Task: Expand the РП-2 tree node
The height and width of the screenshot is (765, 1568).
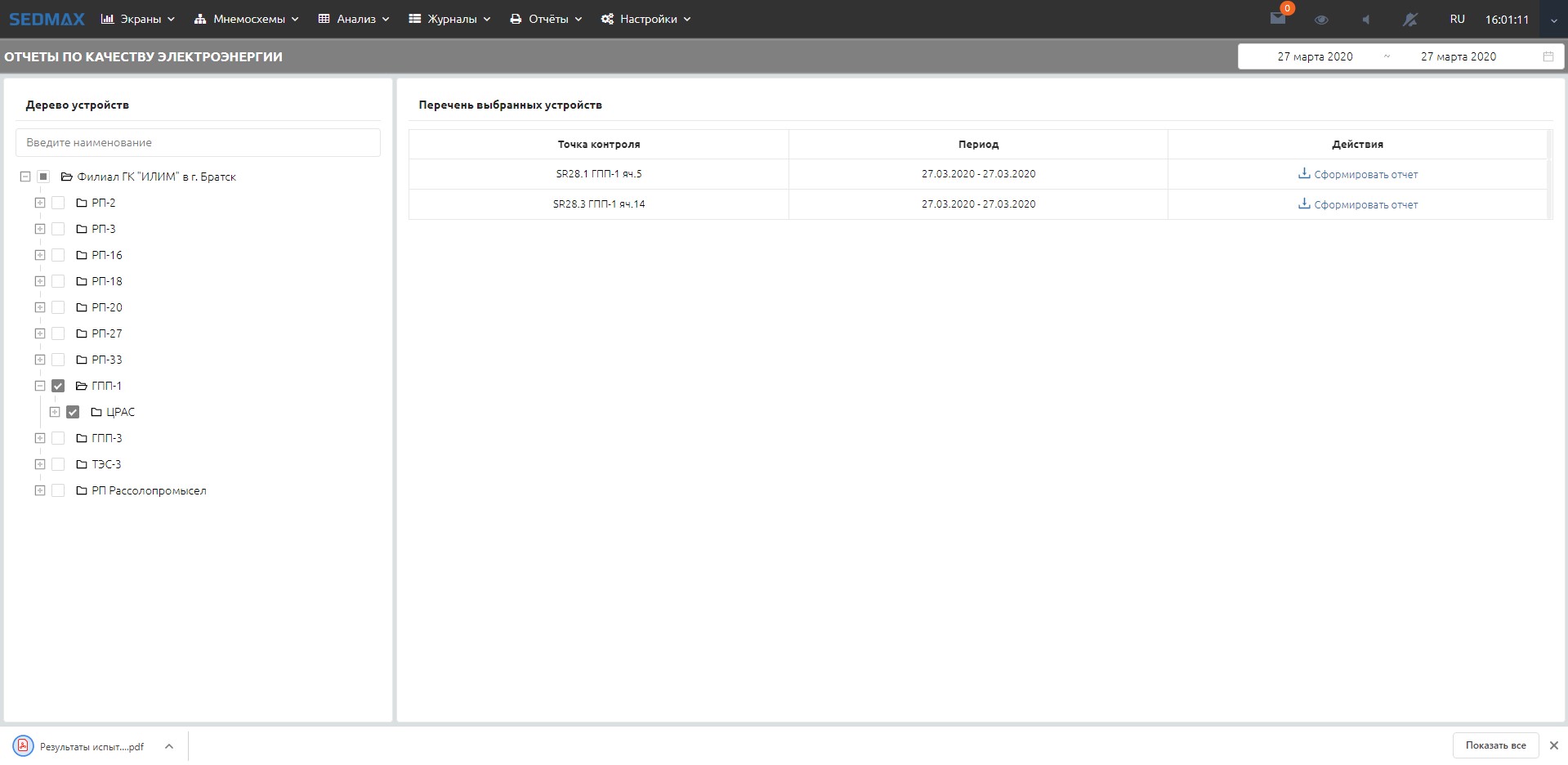Action: 39,203
